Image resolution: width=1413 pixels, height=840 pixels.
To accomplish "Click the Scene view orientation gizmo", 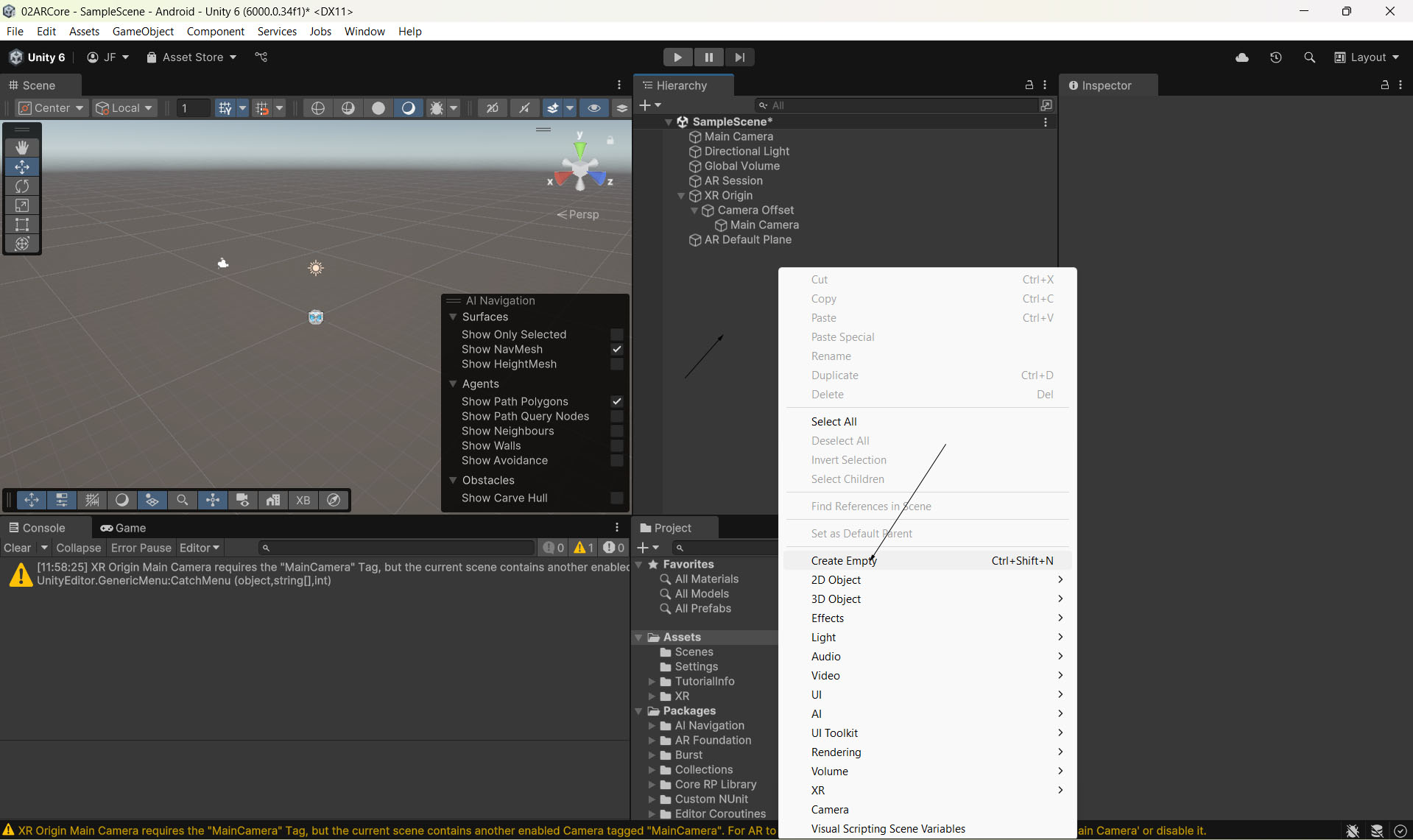I will 580,168.
